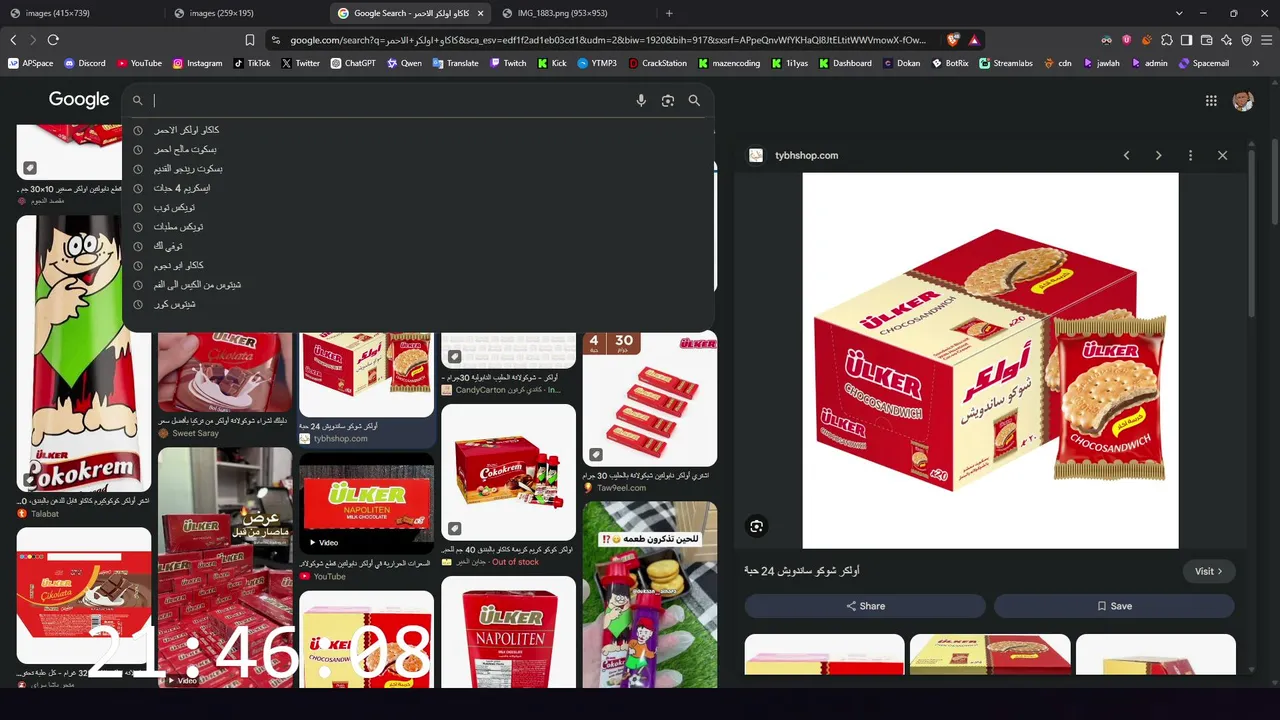Open the ChatGPT bookmark
The height and width of the screenshot is (720, 1280).
pos(353,63)
